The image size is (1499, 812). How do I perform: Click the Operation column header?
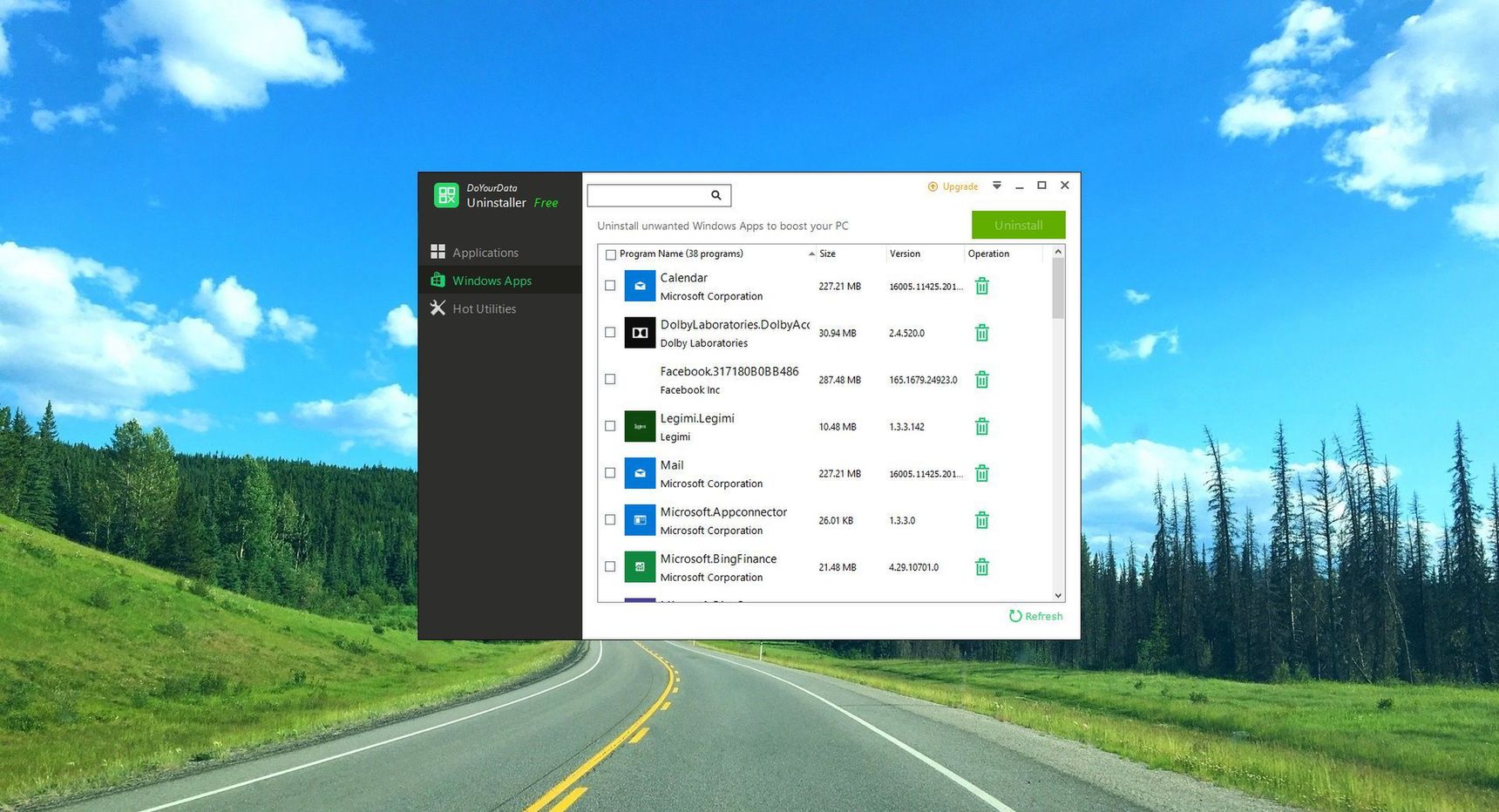coord(988,254)
